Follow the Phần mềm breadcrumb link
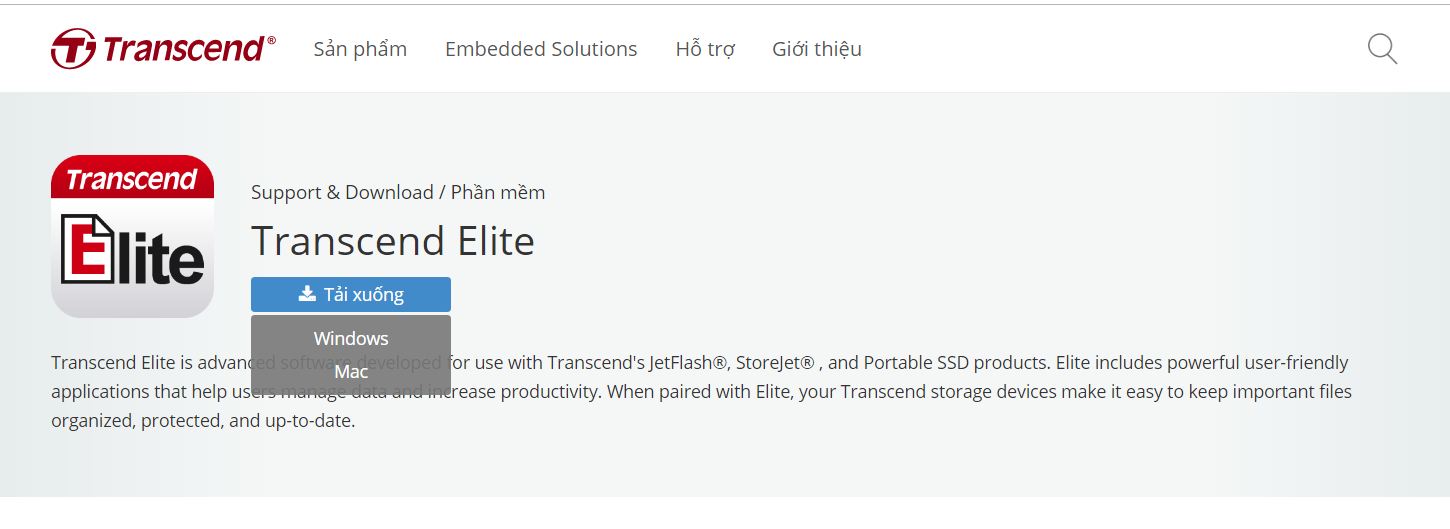Image resolution: width=1450 pixels, height=529 pixels. [498, 192]
